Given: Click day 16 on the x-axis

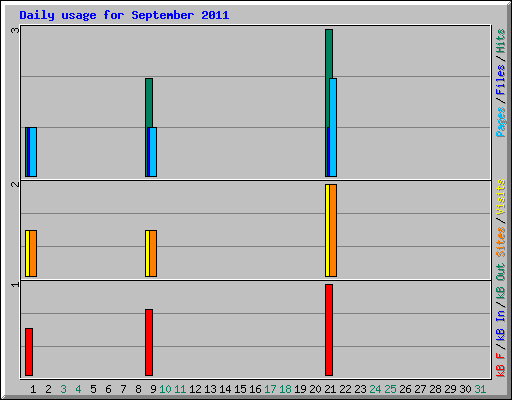Looking at the screenshot, I should tap(255, 389).
